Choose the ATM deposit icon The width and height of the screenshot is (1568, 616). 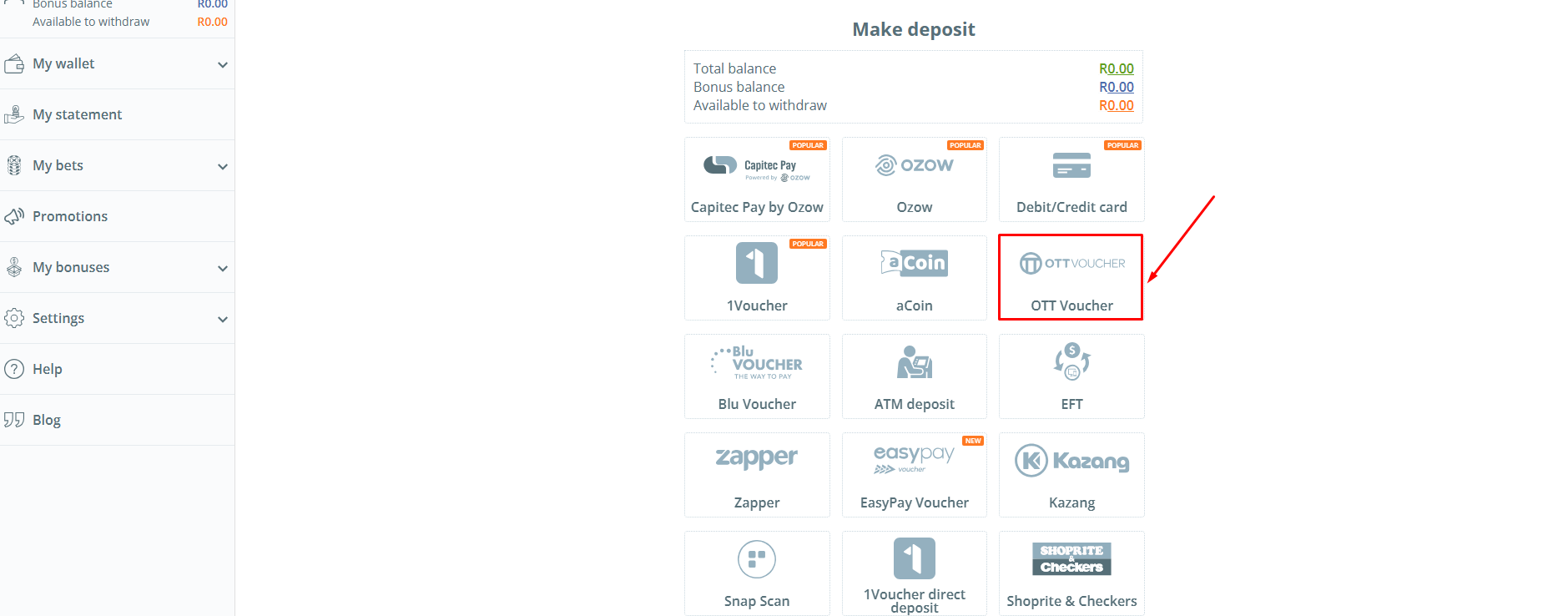pos(914,362)
